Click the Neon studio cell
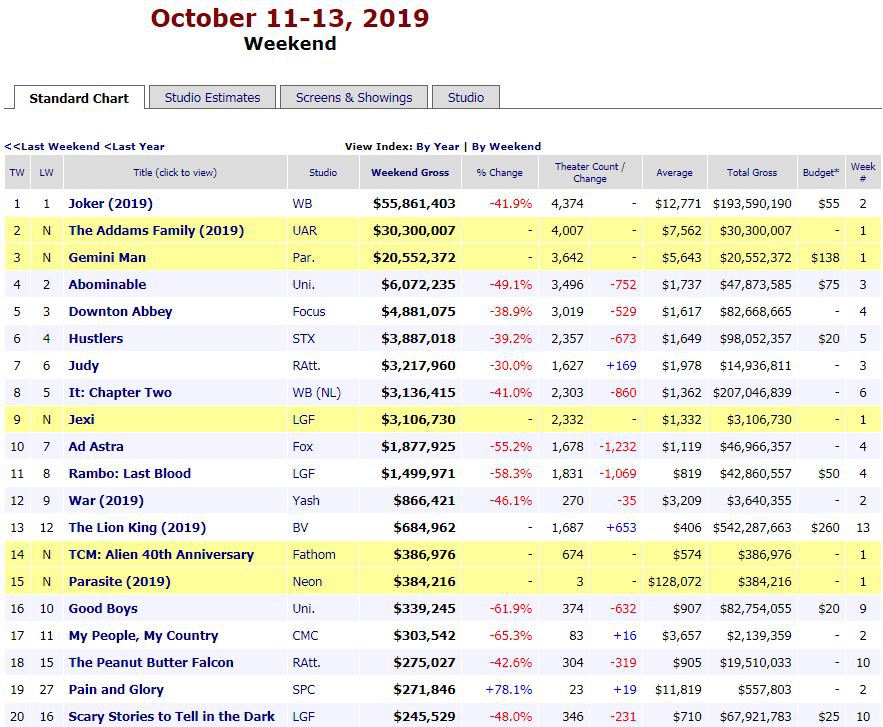 307,582
